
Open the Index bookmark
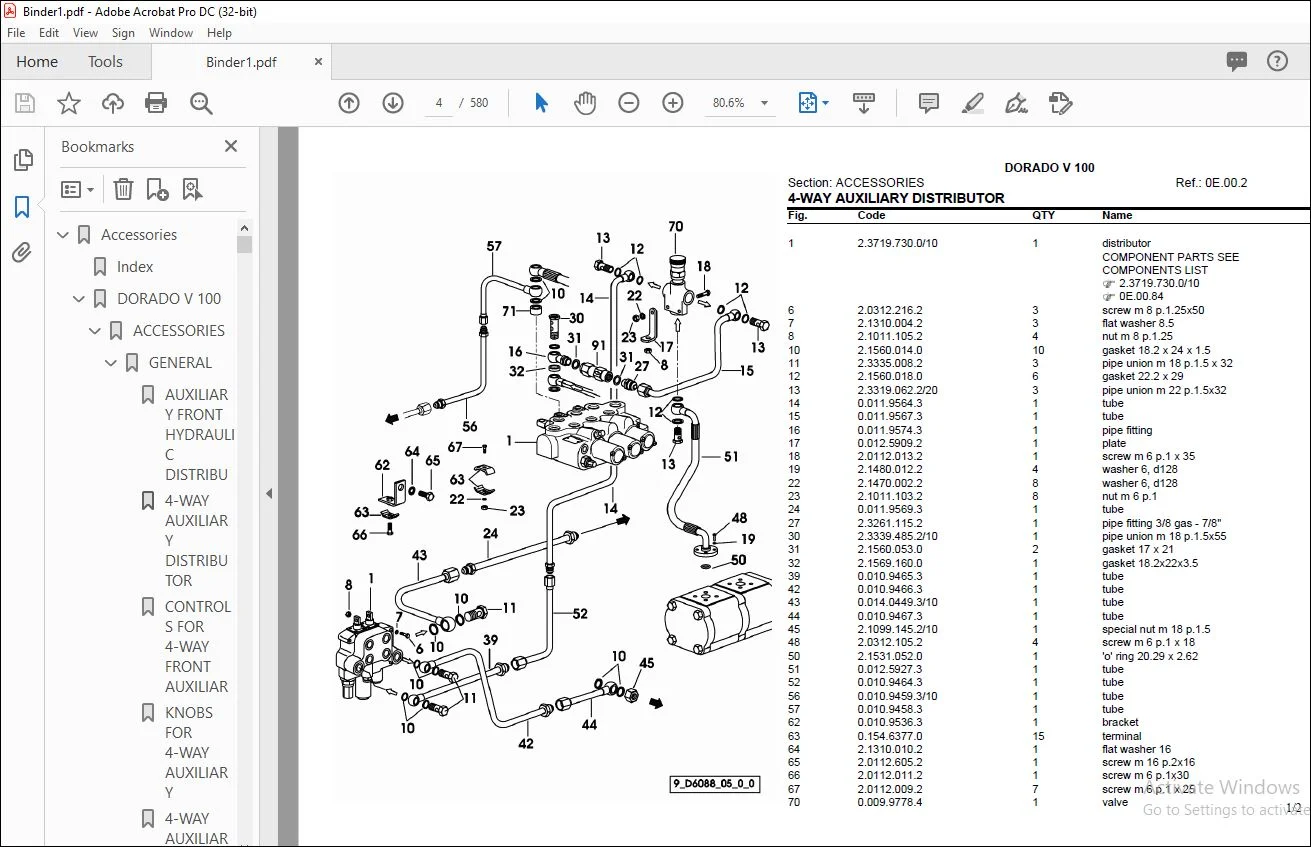coord(135,267)
